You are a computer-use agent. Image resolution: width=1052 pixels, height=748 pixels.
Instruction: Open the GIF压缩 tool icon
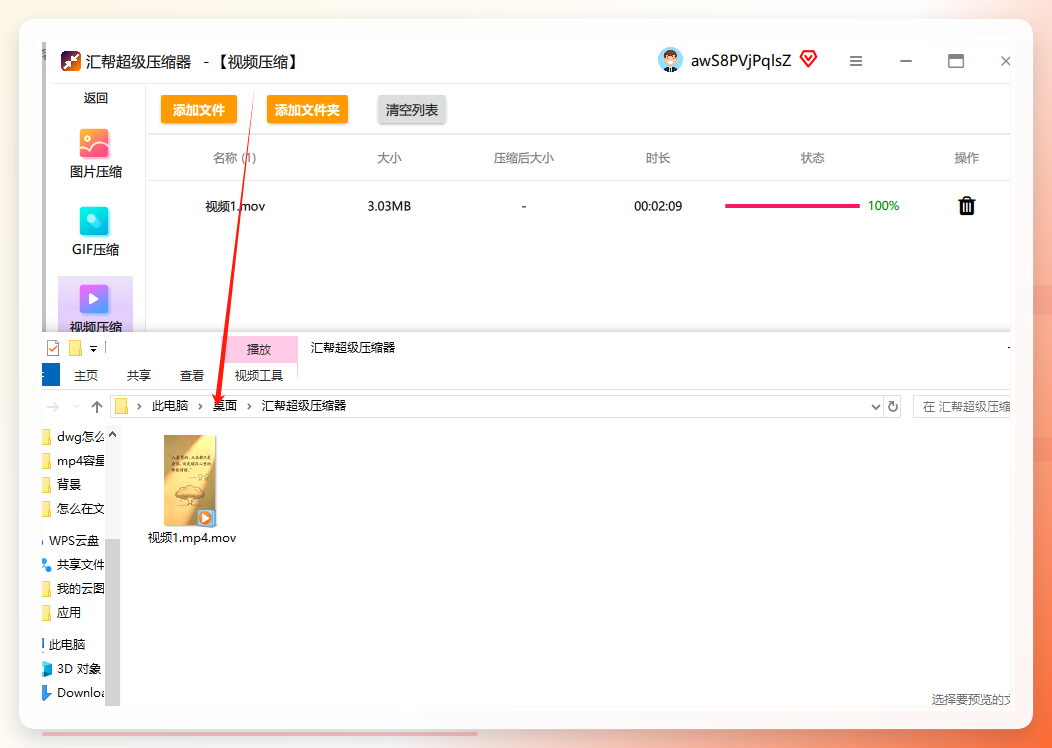coord(94,221)
